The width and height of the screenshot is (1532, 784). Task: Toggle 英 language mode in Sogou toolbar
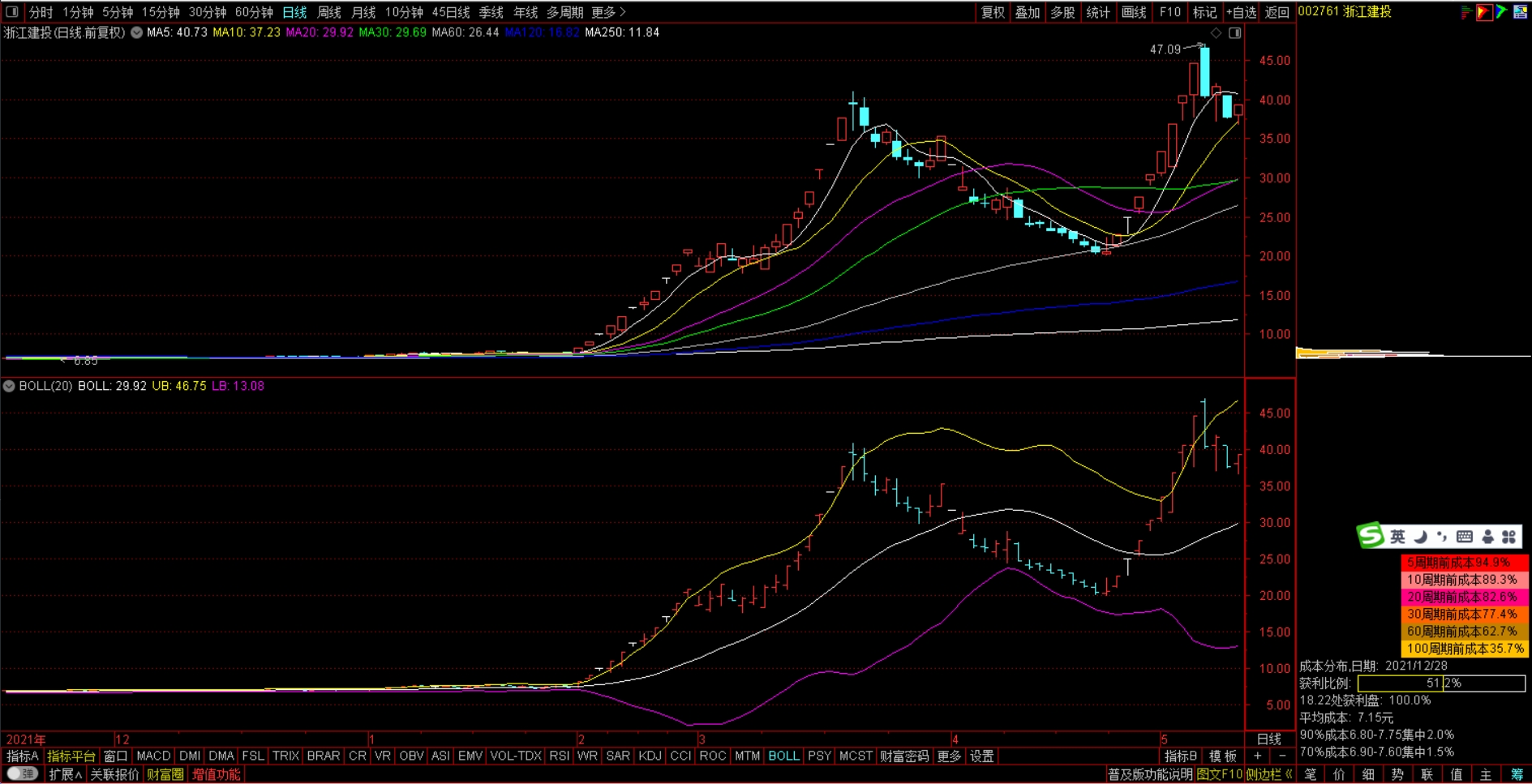pyautogui.click(x=1397, y=537)
